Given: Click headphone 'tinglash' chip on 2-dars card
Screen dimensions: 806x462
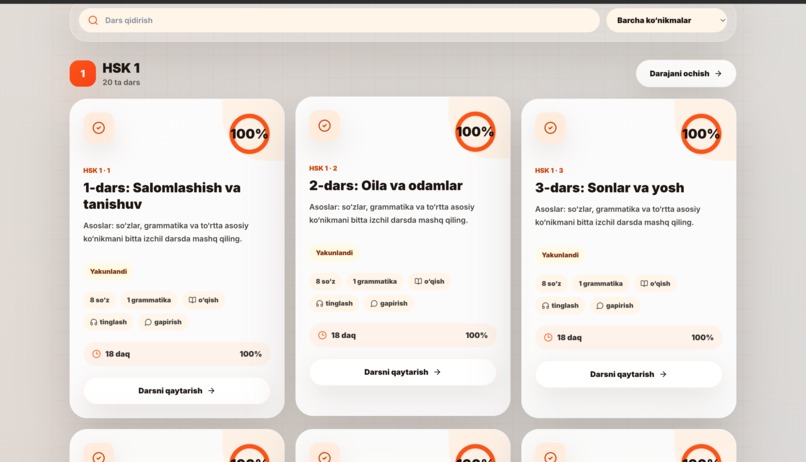Looking at the screenshot, I should [x=334, y=304].
